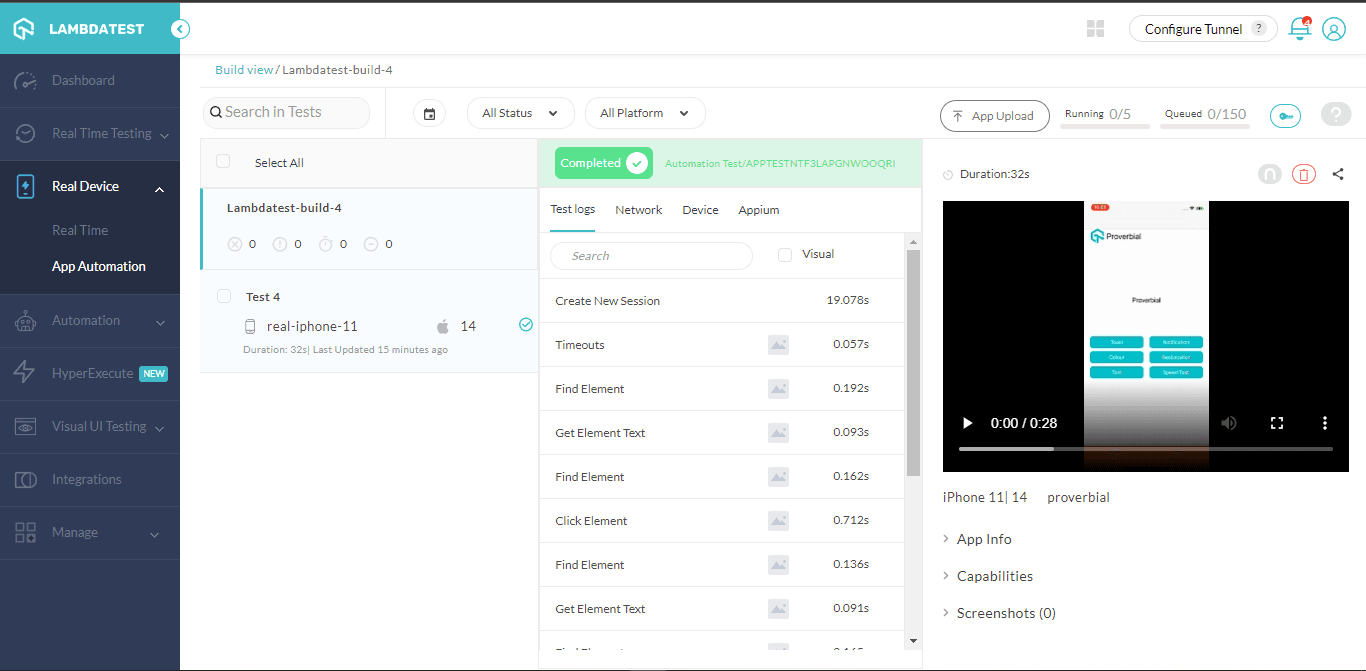Expand the Capabilities section
1366x671 pixels.
997,575
